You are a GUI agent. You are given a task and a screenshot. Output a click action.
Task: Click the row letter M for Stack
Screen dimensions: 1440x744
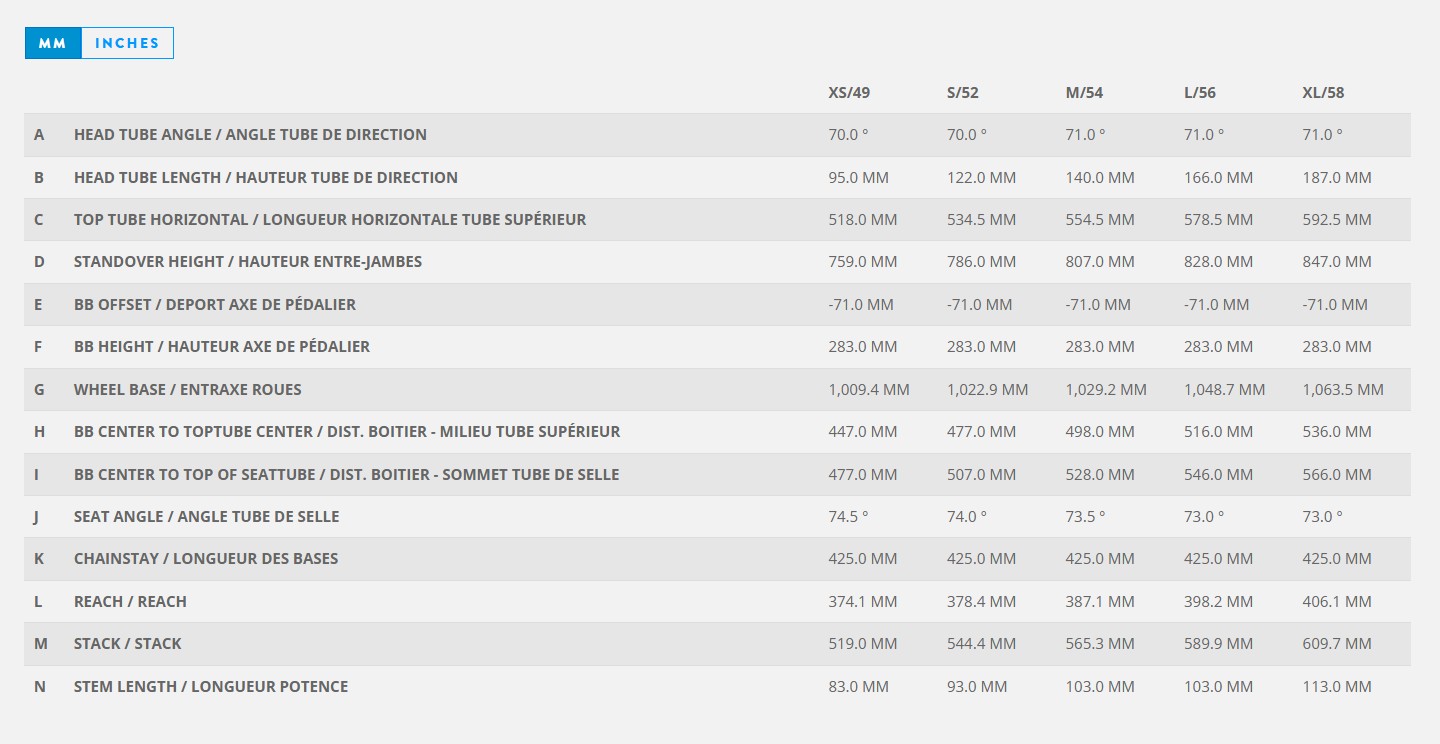(41, 644)
